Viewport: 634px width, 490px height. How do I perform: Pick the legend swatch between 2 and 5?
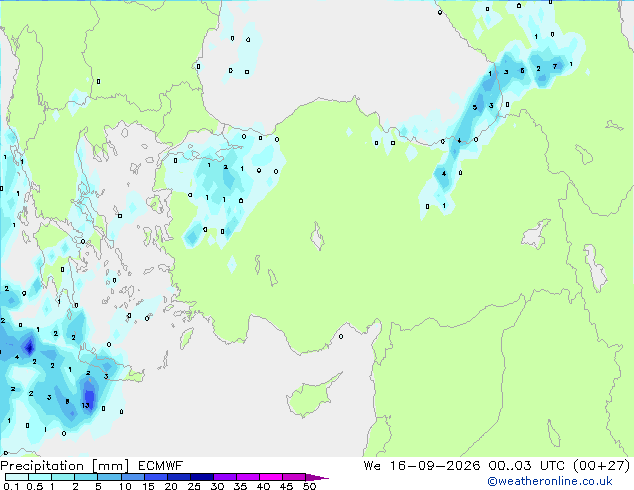coord(87,477)
